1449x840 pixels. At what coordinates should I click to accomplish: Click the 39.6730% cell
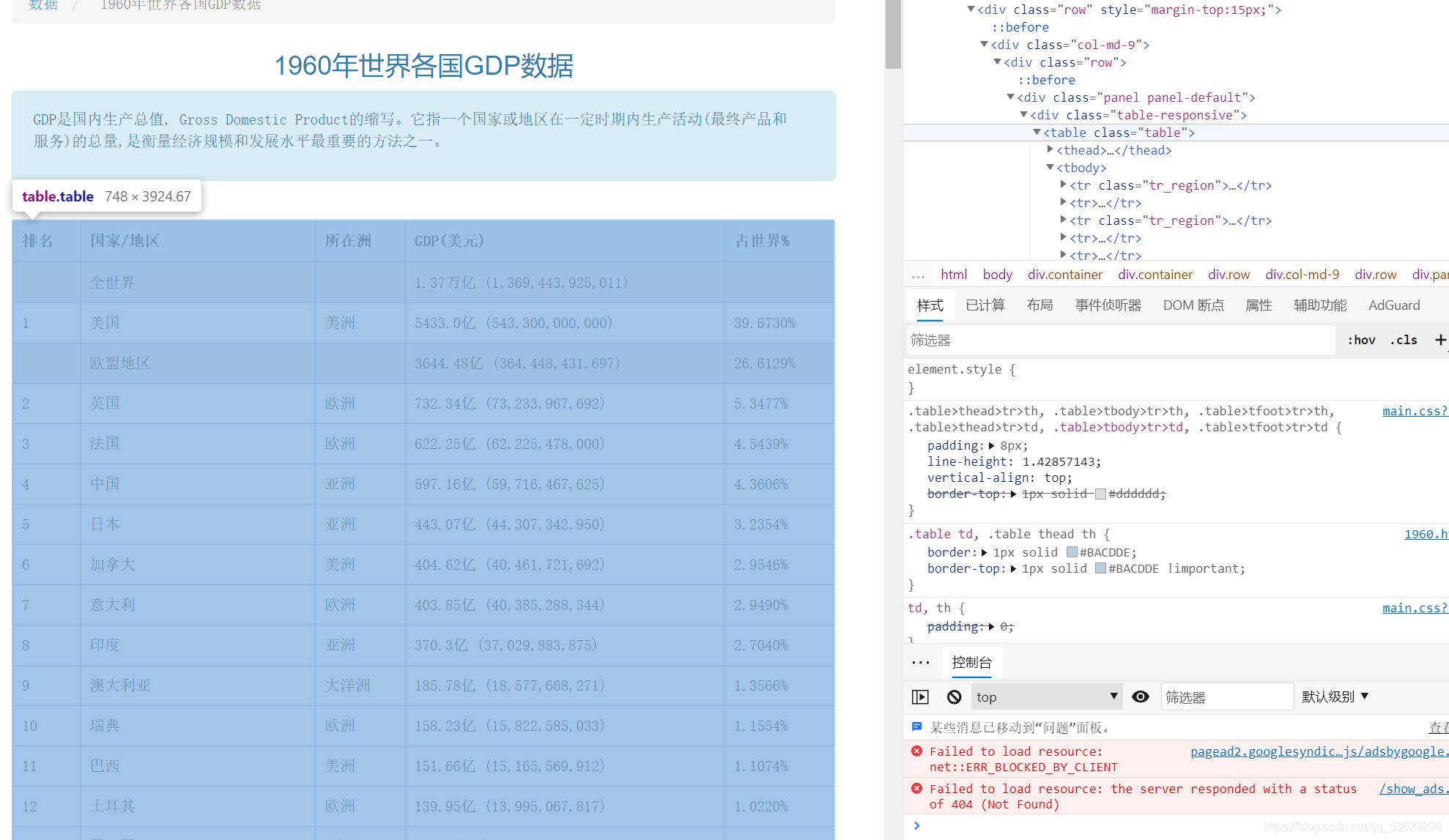(779, 323)
